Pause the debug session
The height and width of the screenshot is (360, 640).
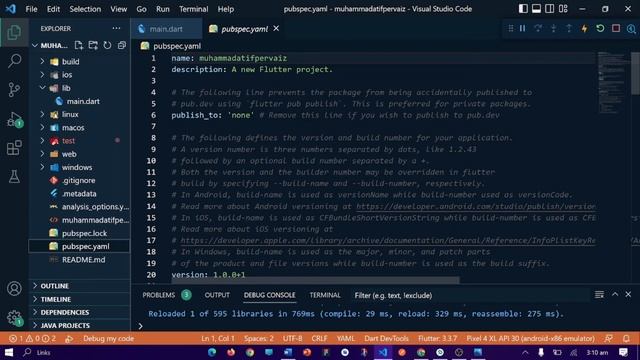tap(522, 28)
